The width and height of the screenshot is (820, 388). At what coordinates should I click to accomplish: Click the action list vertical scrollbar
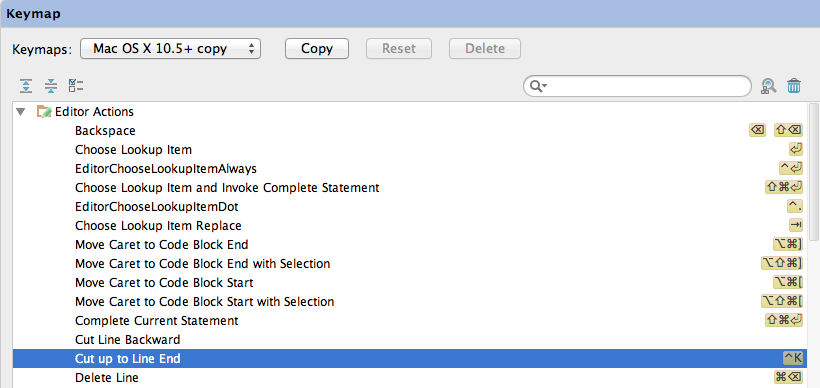pyautogui.click(x=814, y=173)
